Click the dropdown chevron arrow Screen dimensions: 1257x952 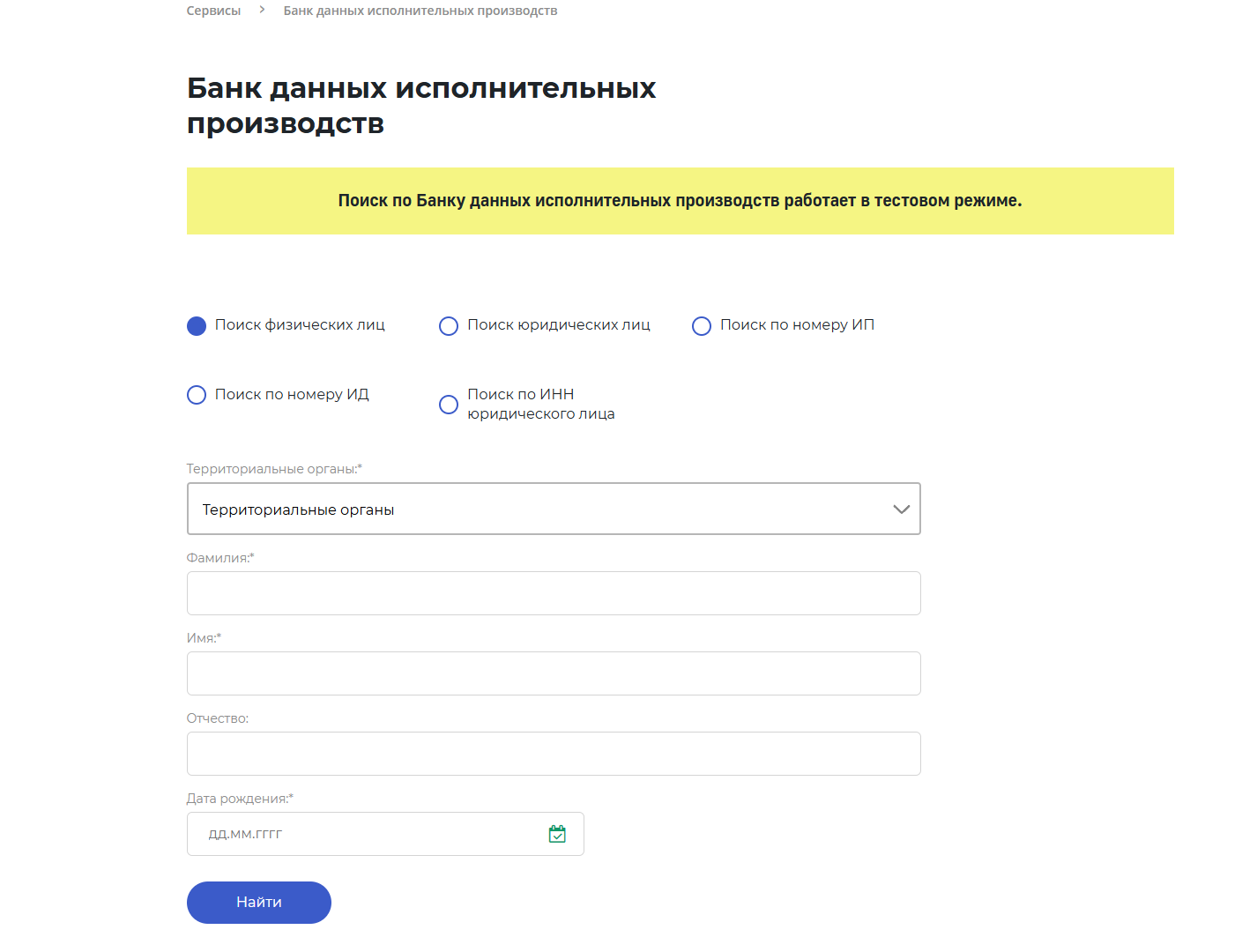coord(901,509)
